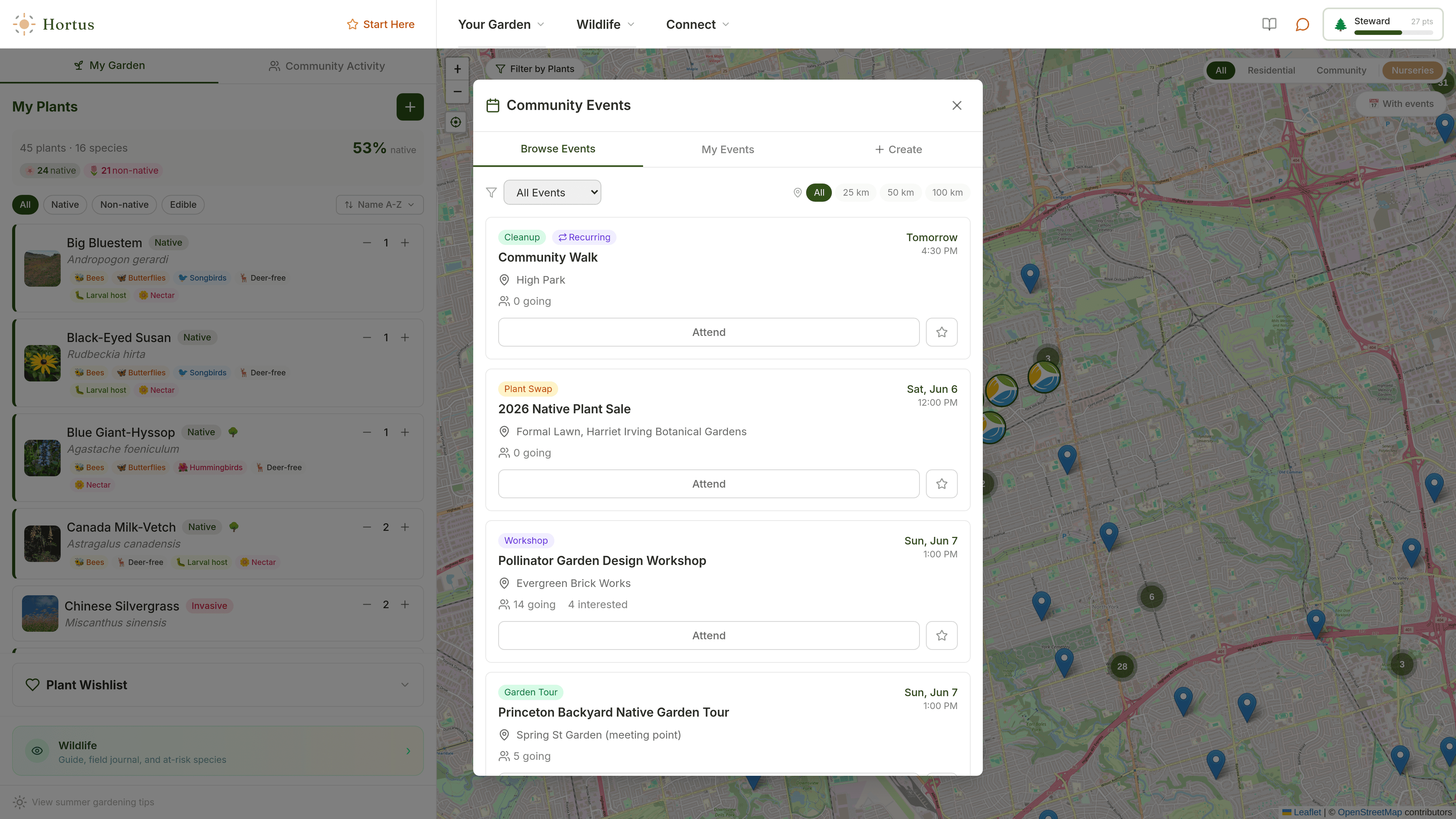Expand the Your Garden menu
1456x819 pixels.
(x=501, y=24)
